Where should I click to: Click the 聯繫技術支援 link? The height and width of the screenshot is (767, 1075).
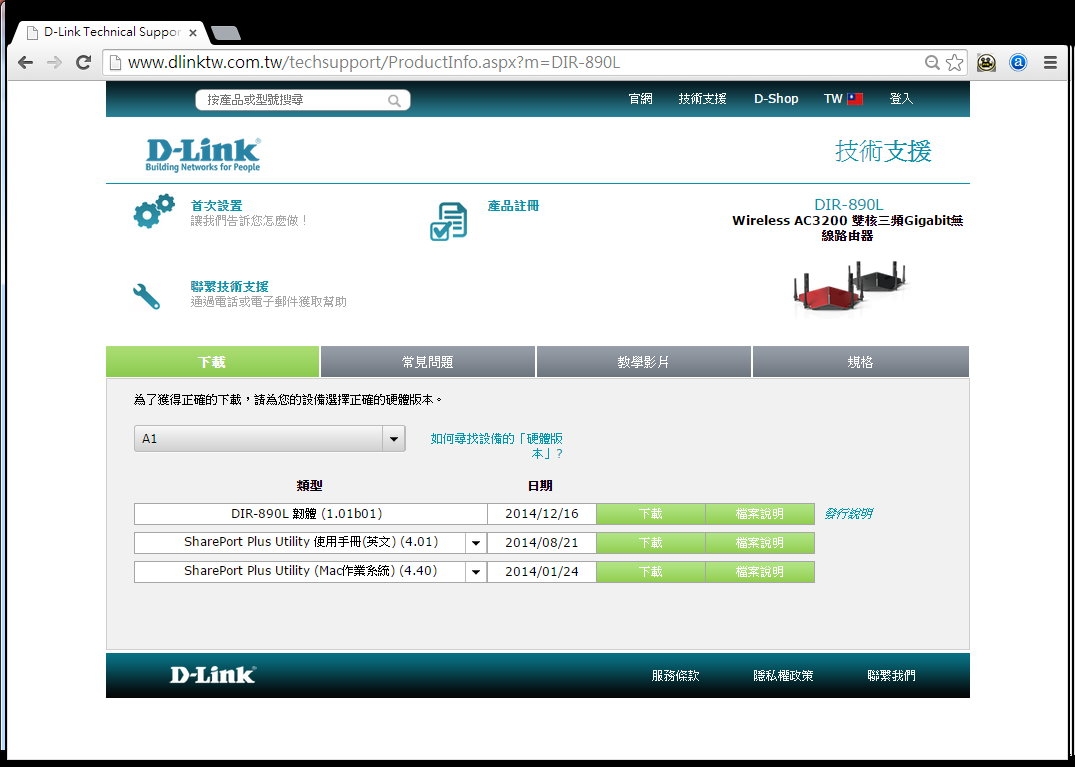(230, 287)
